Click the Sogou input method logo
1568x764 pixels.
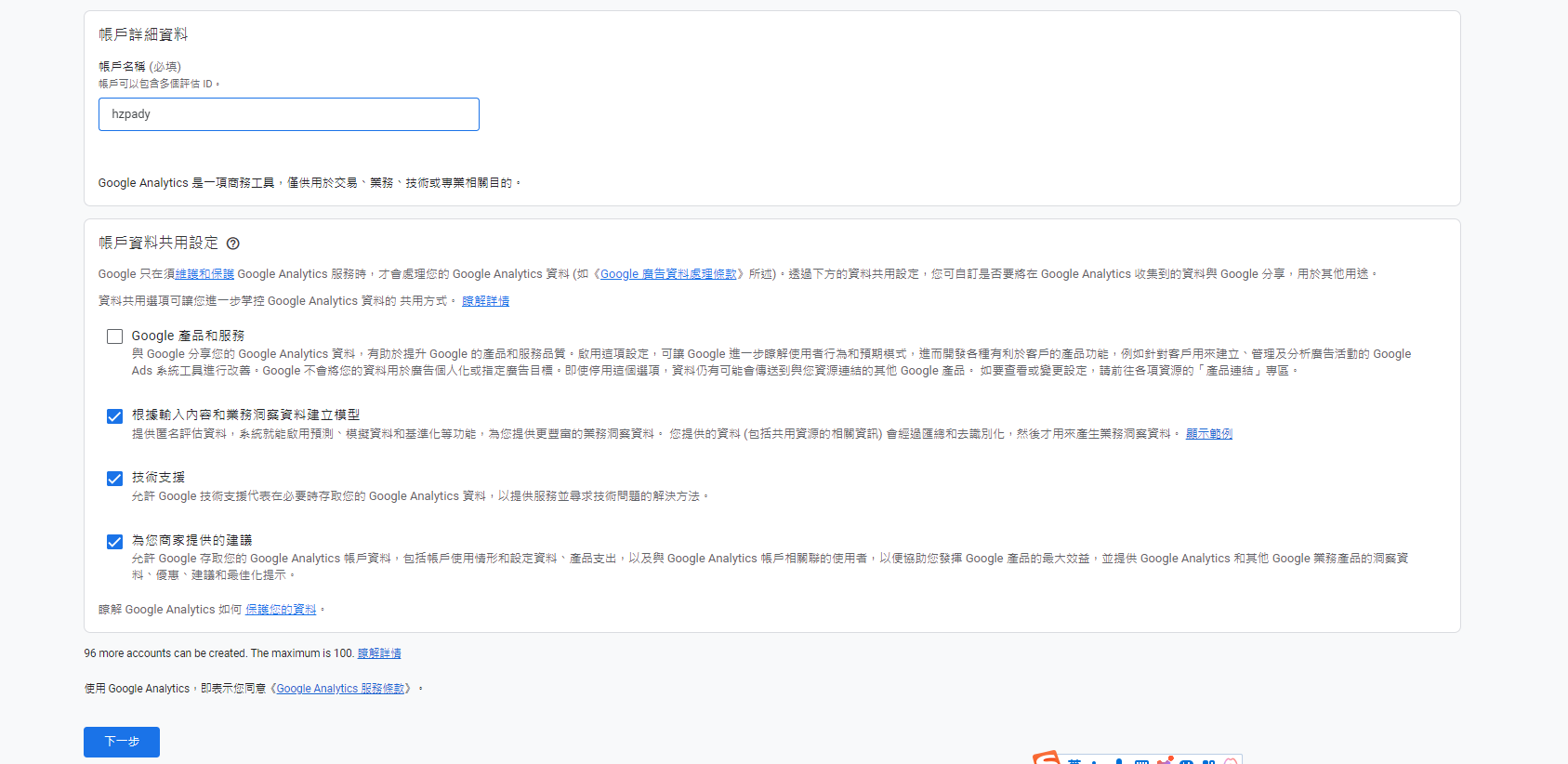click(x=1046, y=758)
